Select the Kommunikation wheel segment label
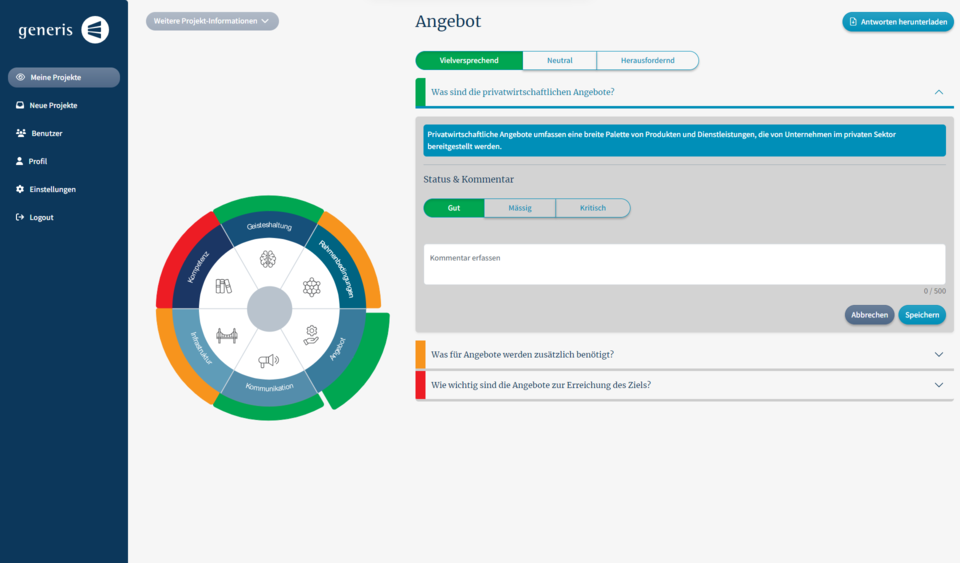 coord(269,387)
